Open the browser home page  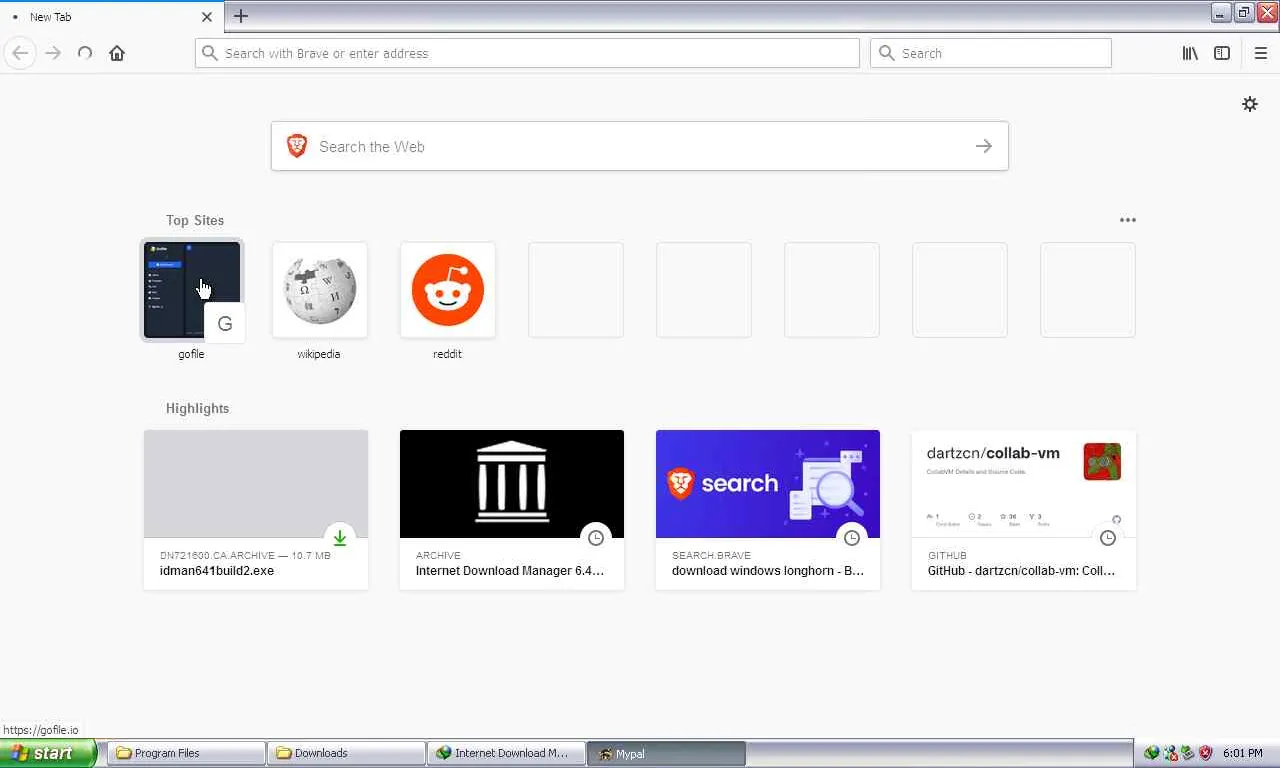tap(117, 53)
